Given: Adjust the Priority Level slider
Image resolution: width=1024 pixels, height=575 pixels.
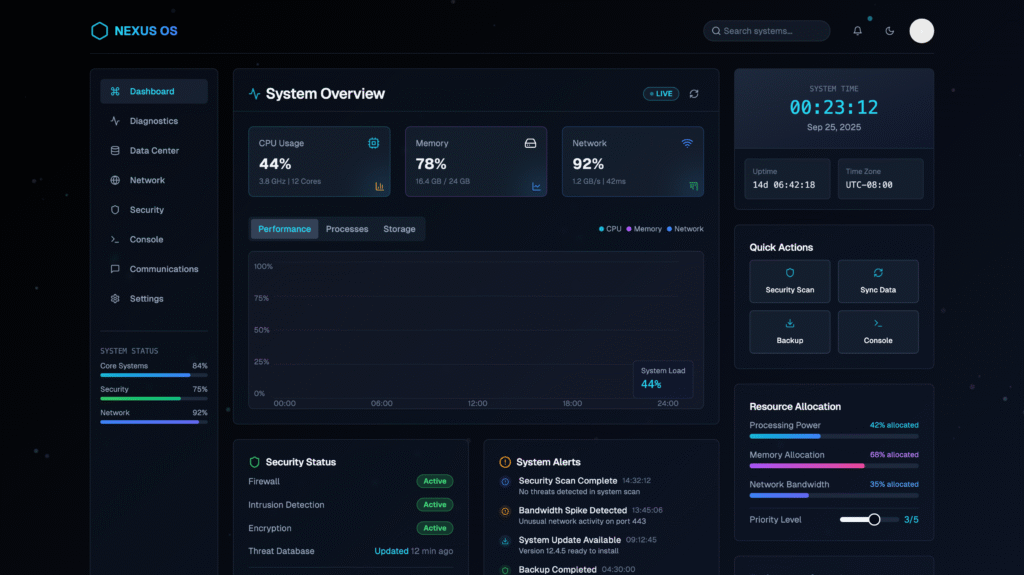Looking at the screenshot, I should [x=873, y=520].
